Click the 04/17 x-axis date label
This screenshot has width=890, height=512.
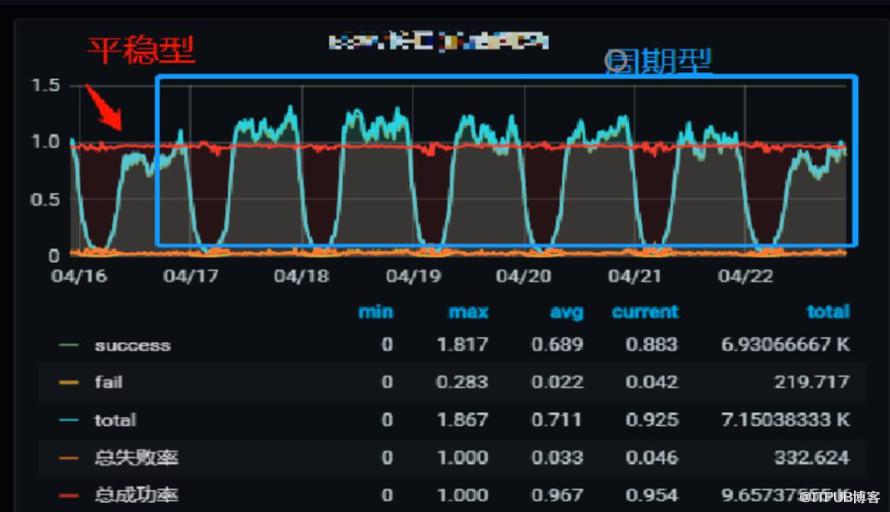tap(191, 276)
